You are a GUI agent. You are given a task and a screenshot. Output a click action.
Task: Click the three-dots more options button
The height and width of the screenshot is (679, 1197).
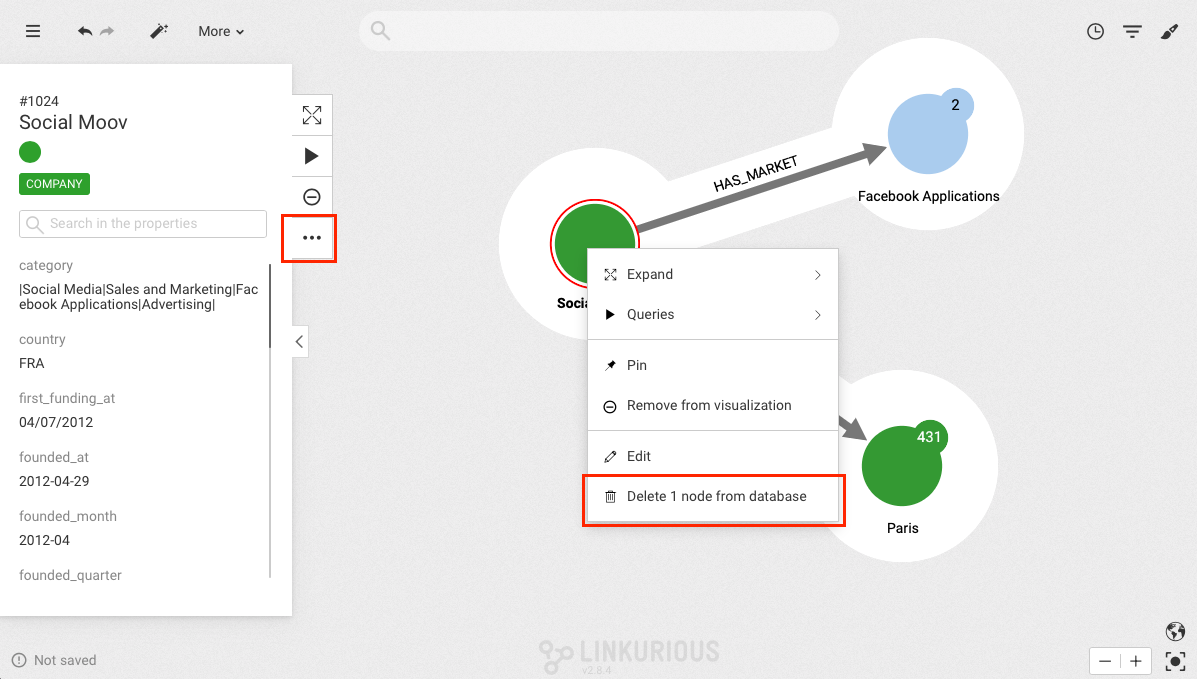[312, 238]
